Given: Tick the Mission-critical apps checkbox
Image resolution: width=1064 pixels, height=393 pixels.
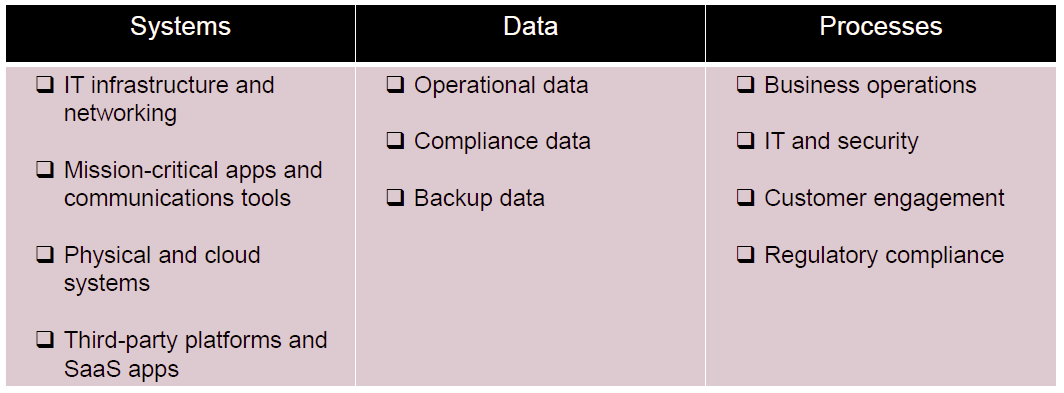Looking at the screenshot, I should pos(45,170).
